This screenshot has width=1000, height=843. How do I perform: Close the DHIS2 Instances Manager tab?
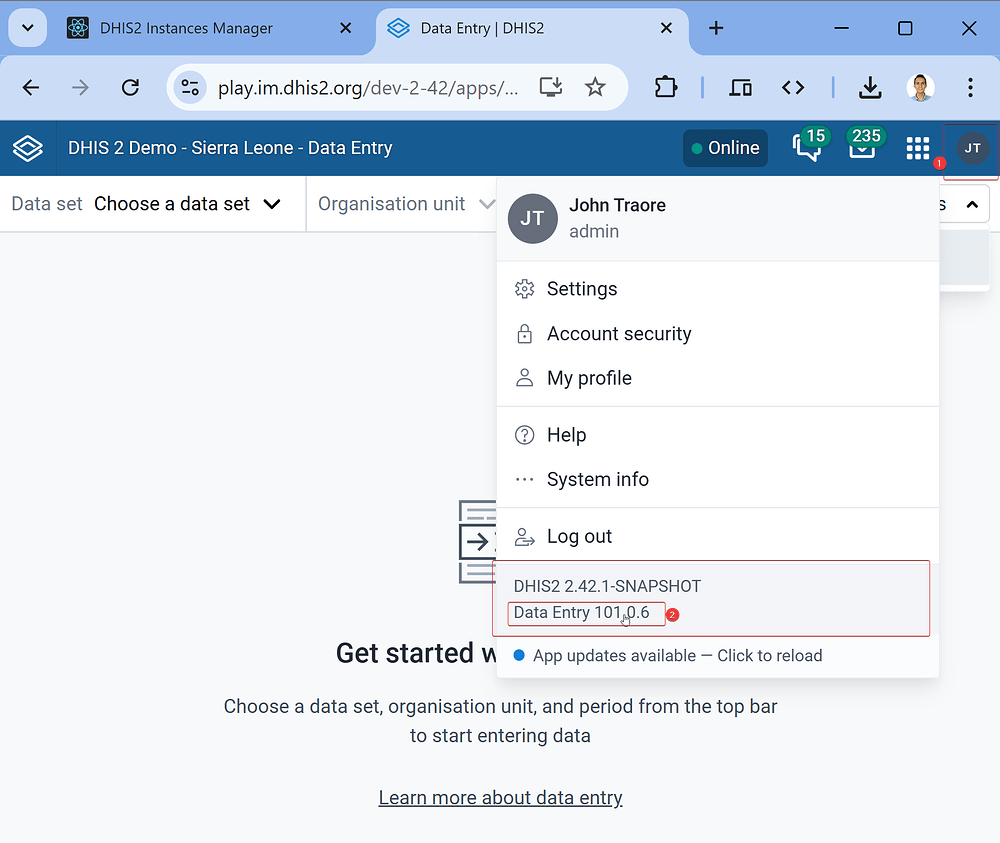coord(346,28)
